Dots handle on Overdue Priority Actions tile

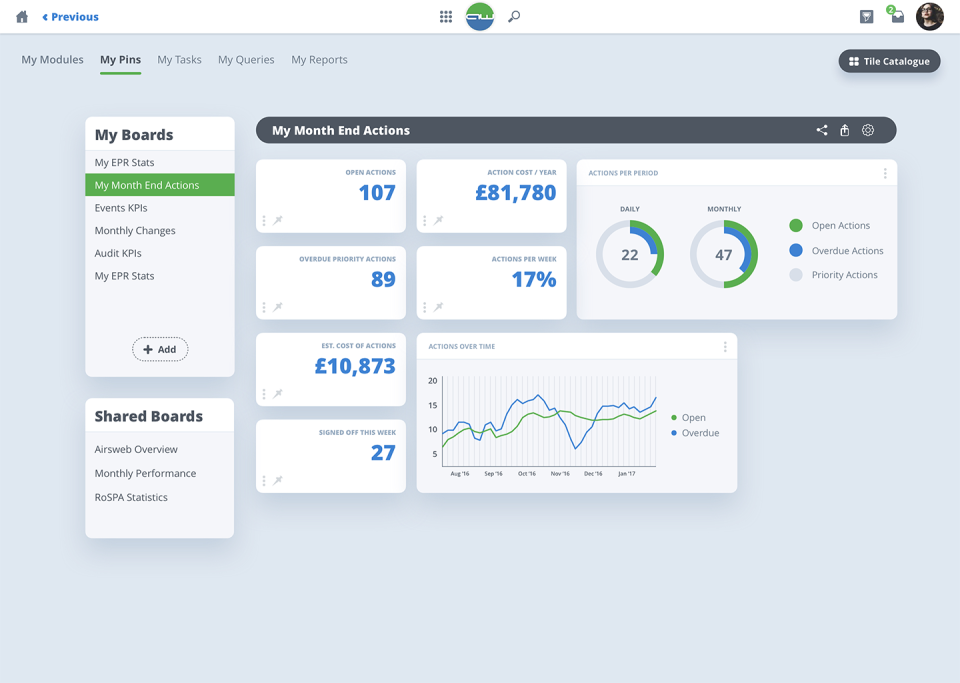pos(264,307)
